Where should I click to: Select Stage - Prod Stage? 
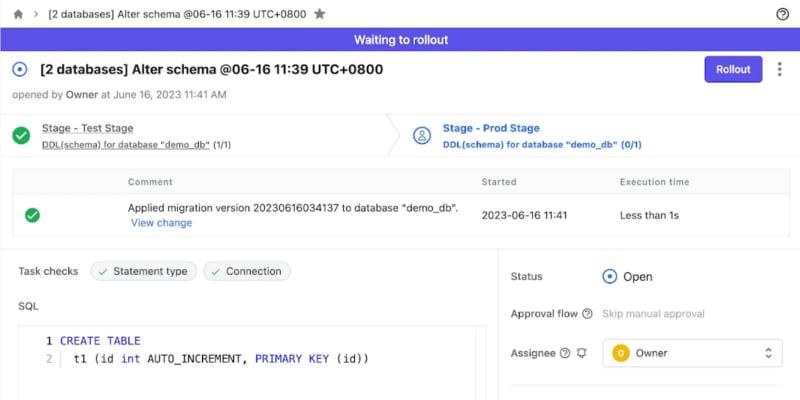491,128
